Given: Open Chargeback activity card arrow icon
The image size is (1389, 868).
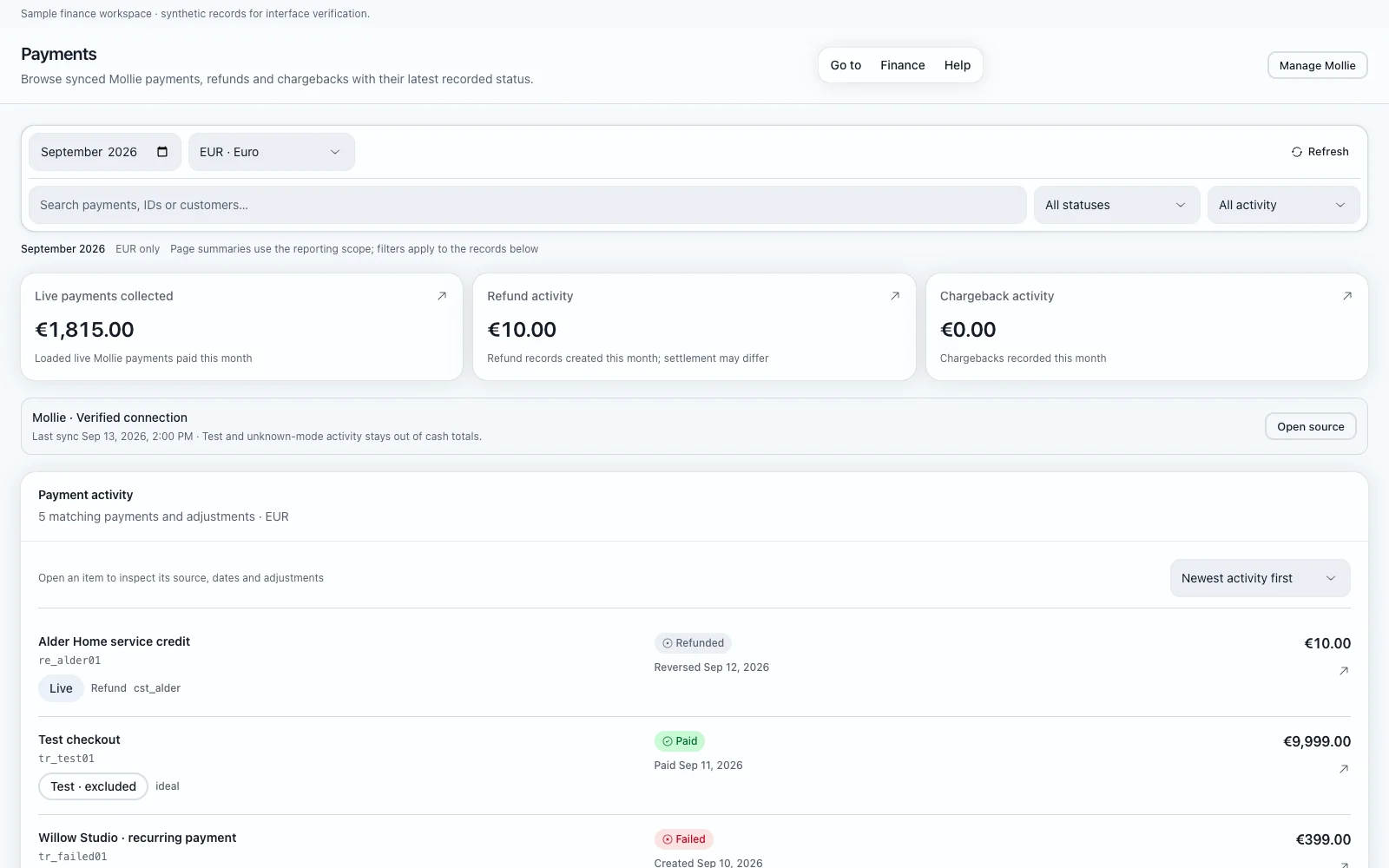Looking at the screenshot, I should click(x=1347, y=296).
